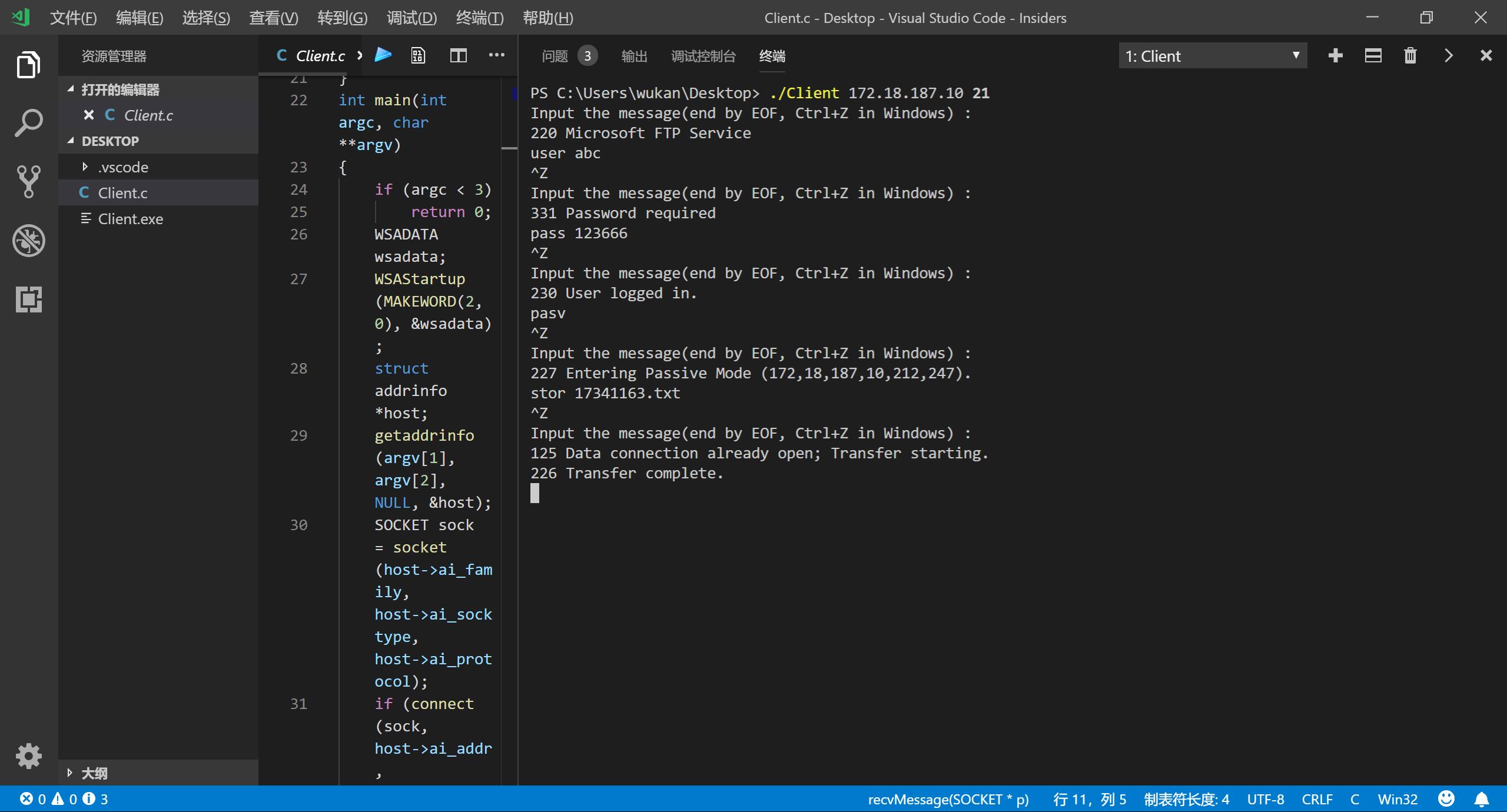Screen dimensions: 1507x812
Task: Select Client.exe in the explorer
Action: coord(130,219)
